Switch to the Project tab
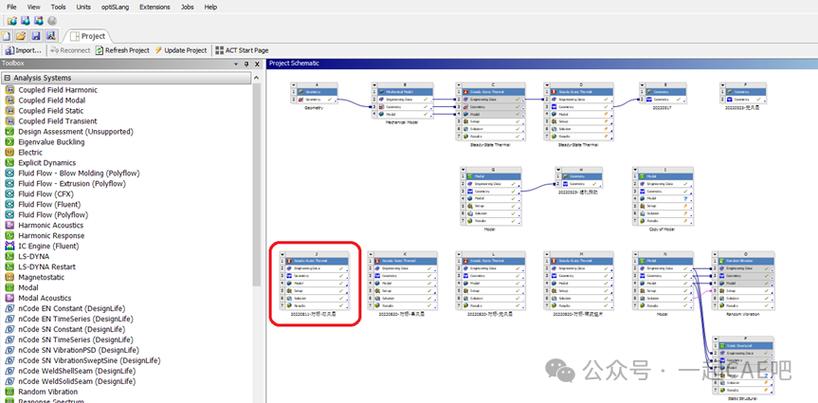Image resolution: width=818 pixels, height=403 pixels. click(x=88, y=36)
